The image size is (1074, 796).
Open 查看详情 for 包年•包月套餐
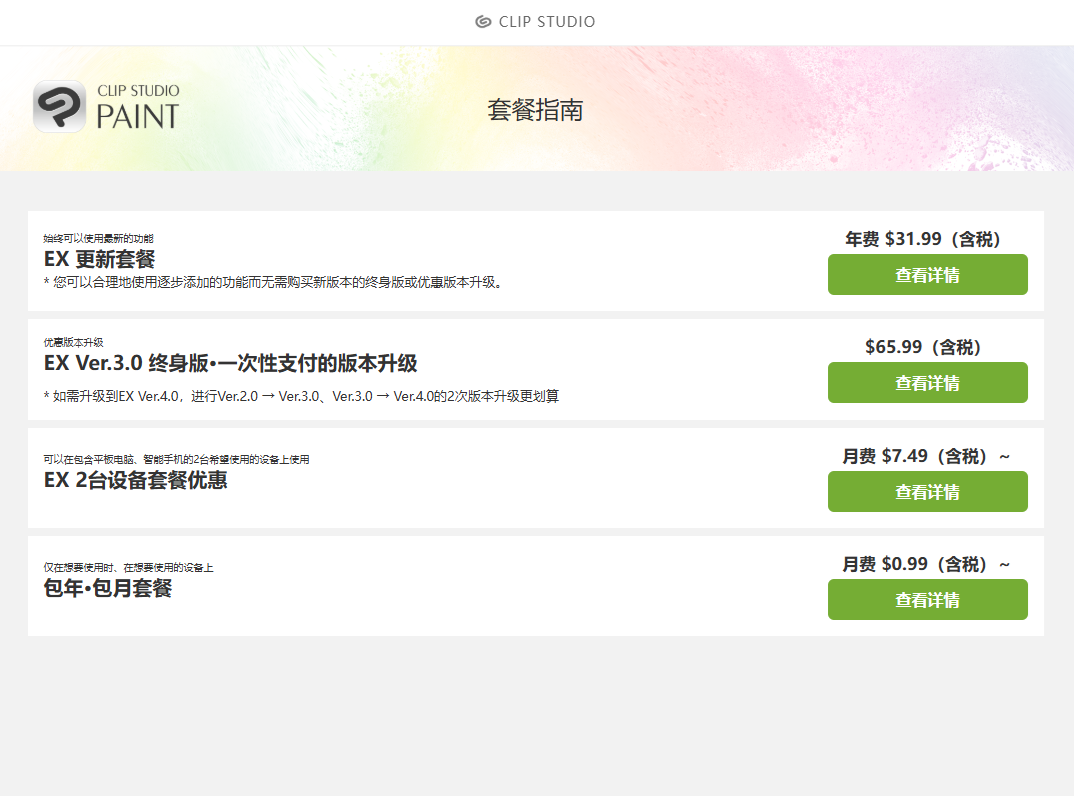(x=927, y=600)
